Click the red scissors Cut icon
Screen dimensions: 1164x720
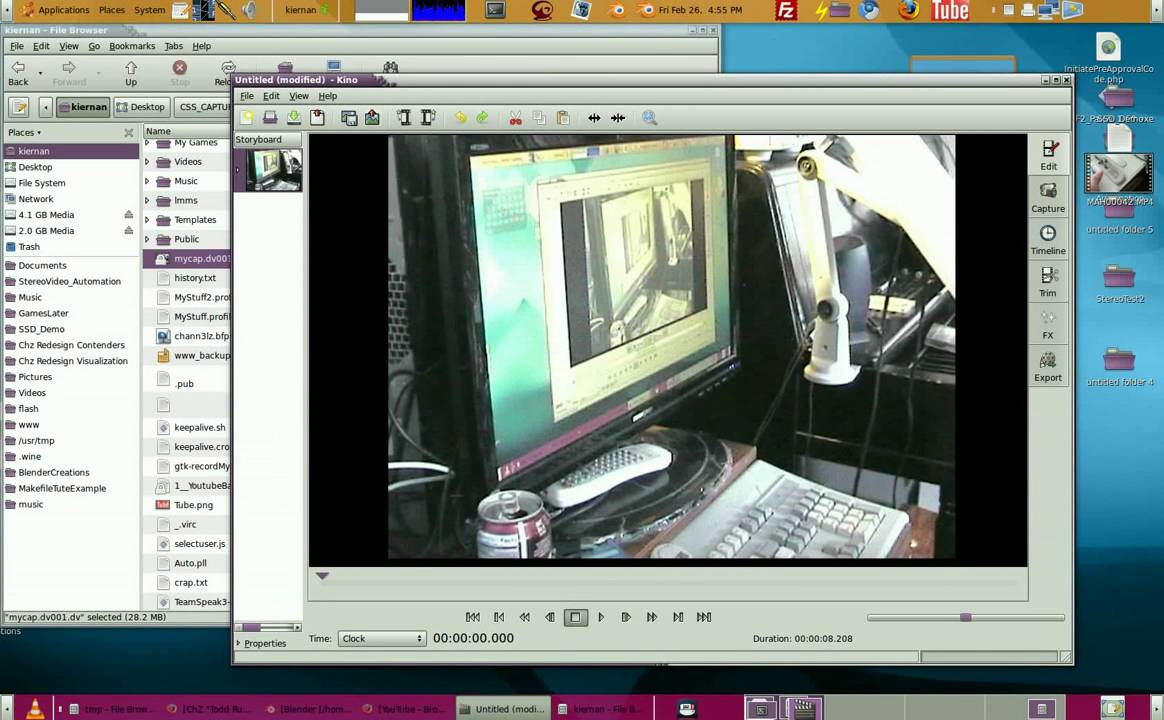point(515,117)
